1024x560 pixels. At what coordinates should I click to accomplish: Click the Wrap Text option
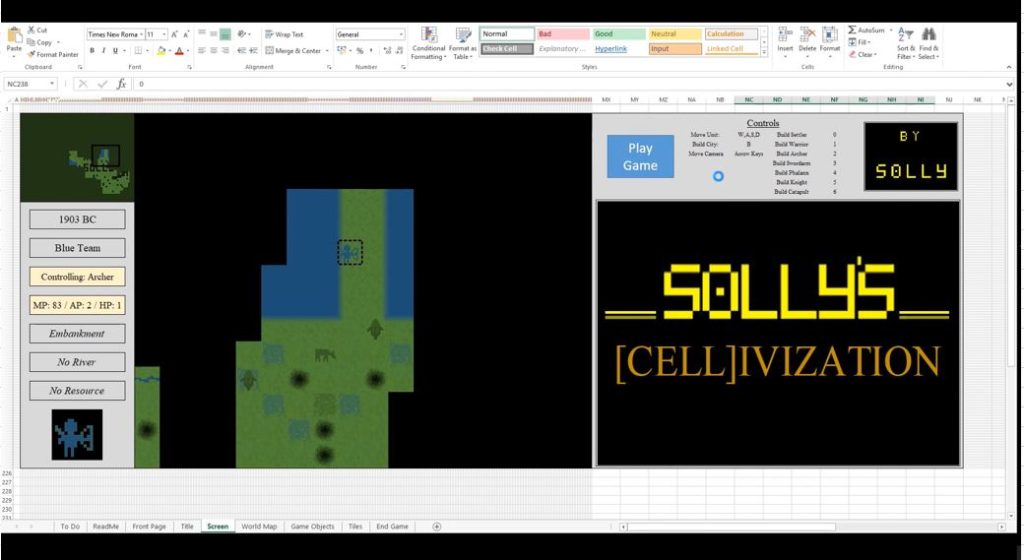coord(285,35)
